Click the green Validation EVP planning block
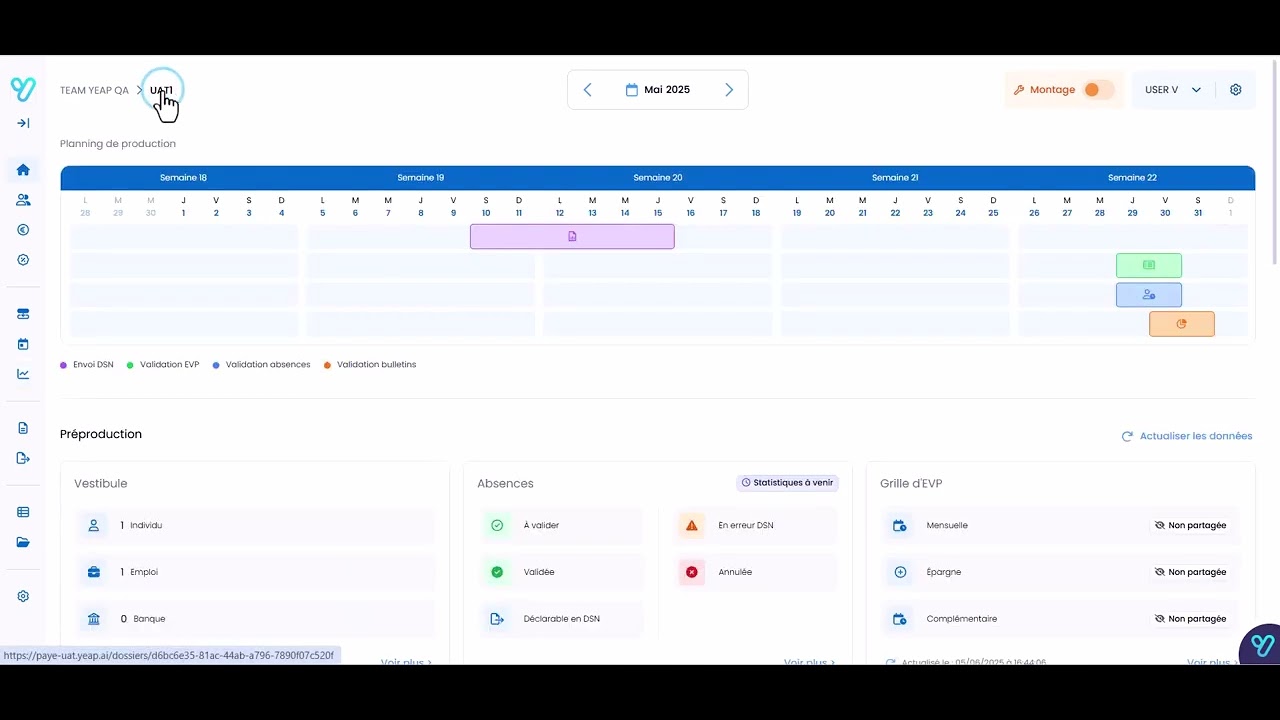This screenshot has width=1280, height=720. point(1149,265)
